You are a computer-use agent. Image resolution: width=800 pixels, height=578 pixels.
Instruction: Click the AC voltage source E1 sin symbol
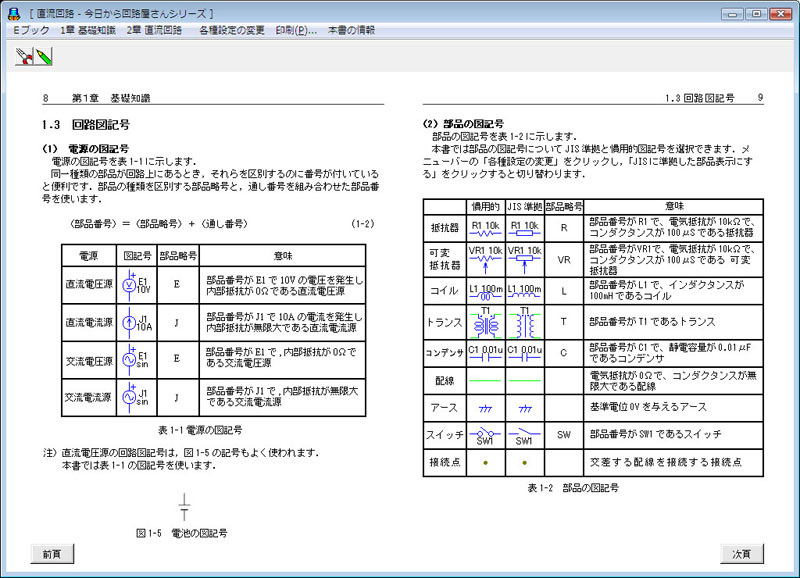coord(135,360)
